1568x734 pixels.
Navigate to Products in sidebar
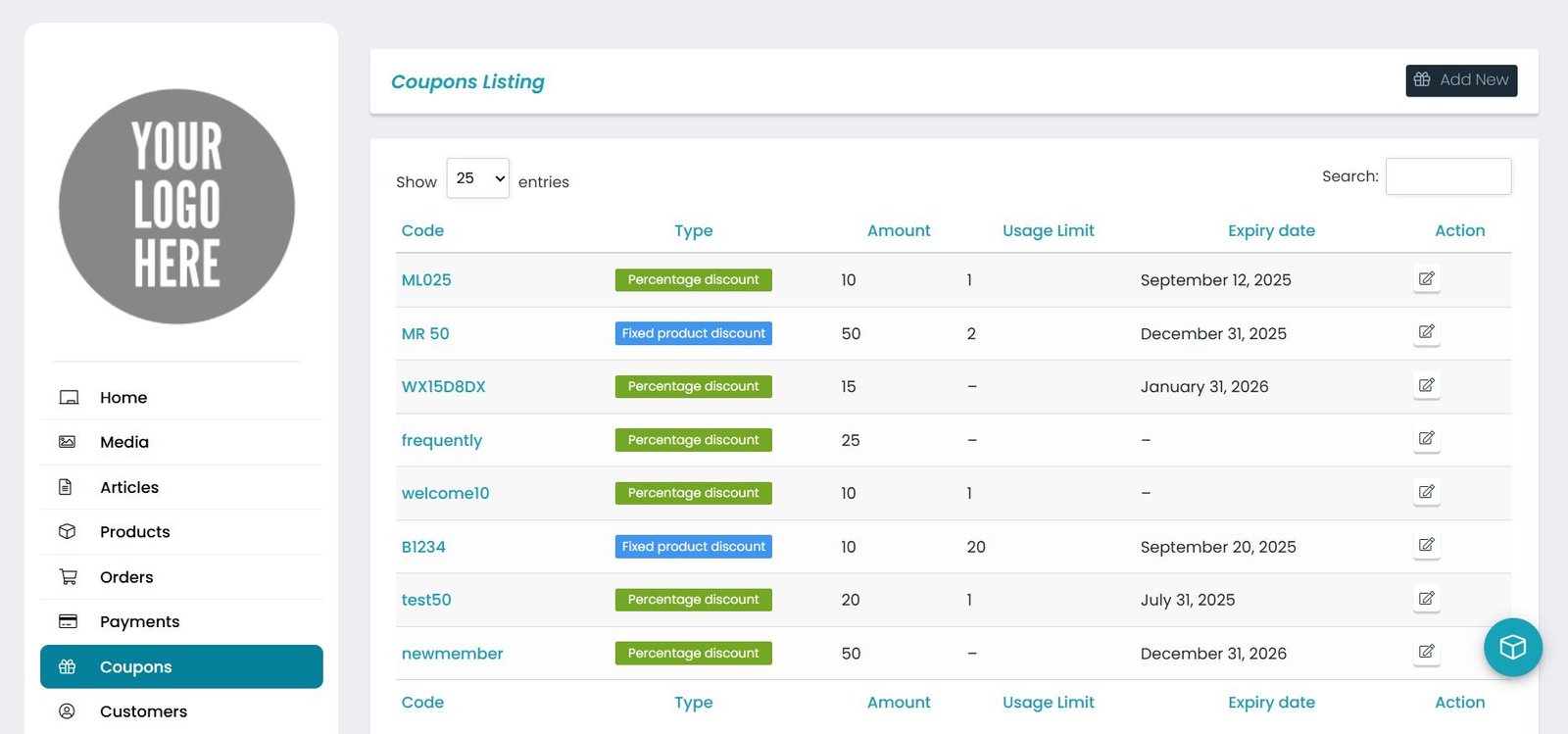(x=134, y=532)
